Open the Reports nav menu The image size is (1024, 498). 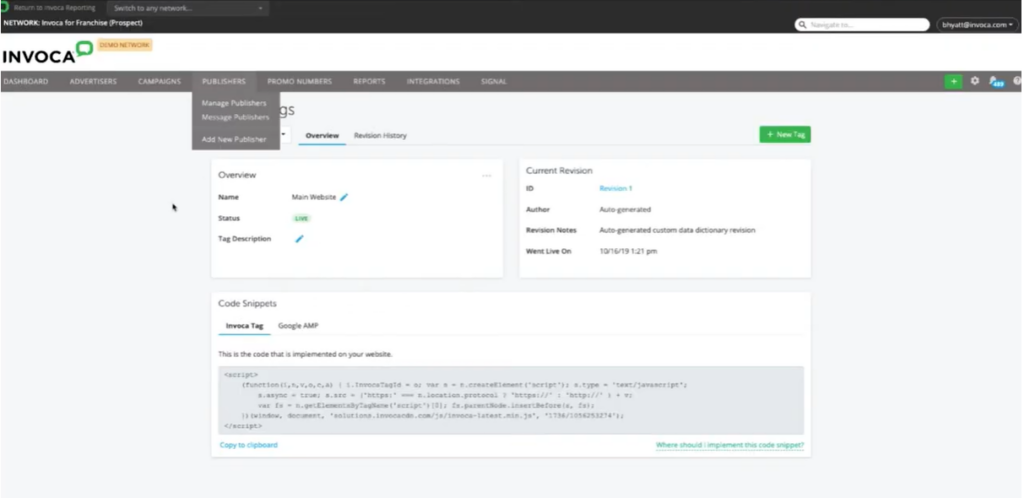click(369, 82)
